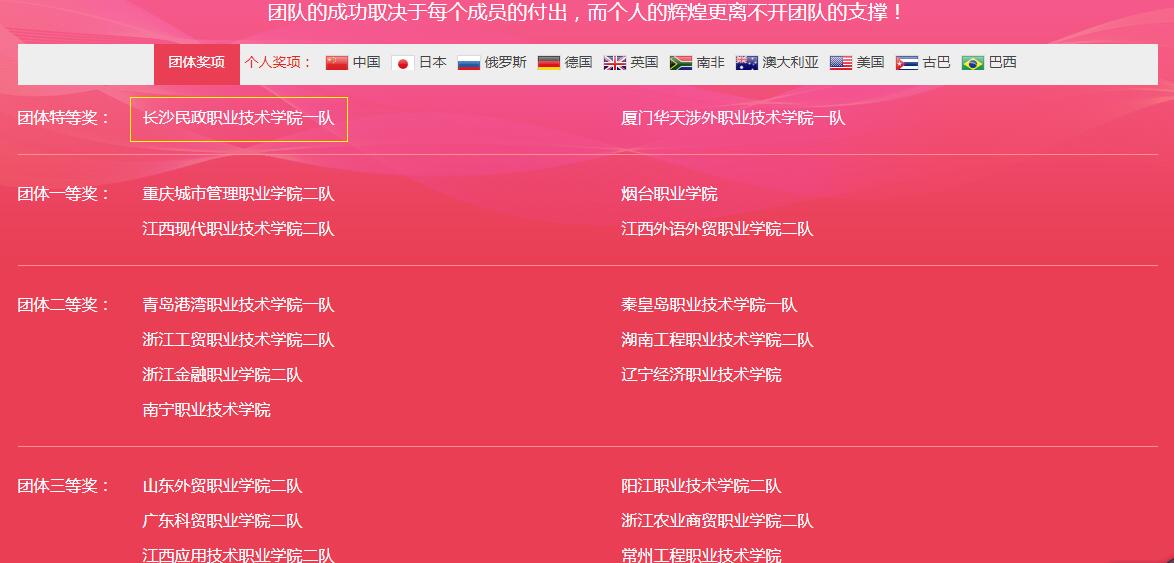Open 南宁职业技术学院 team link

point(206,410)
